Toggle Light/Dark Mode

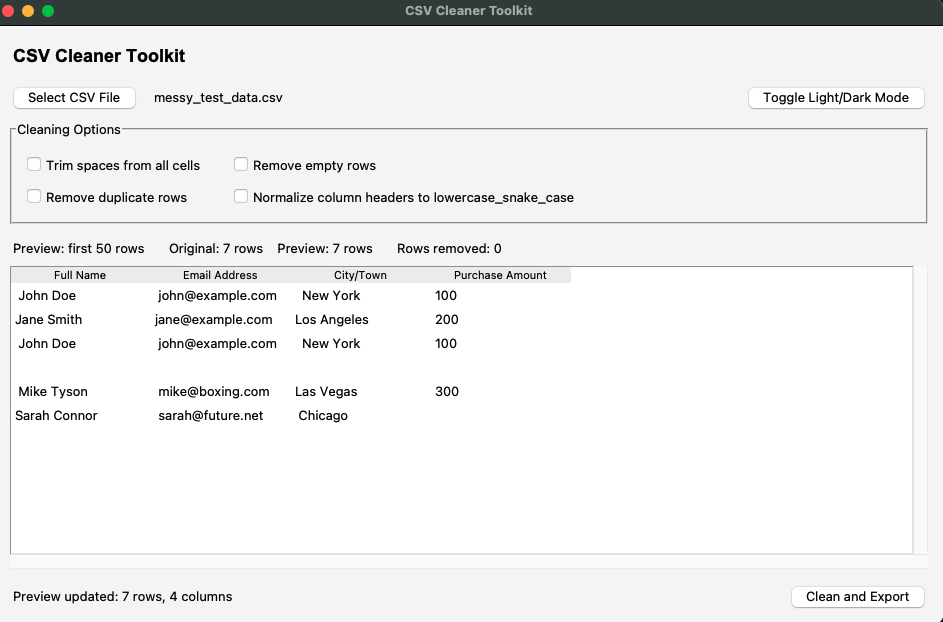coord(835,97)
